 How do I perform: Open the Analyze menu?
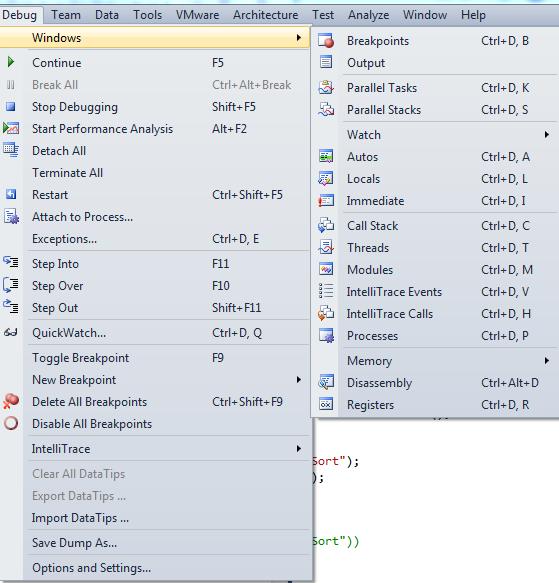click(x=369, y=15)
